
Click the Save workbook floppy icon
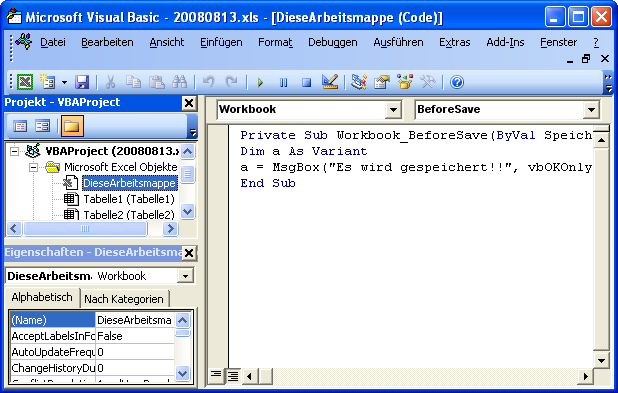(x=82, y=82)
